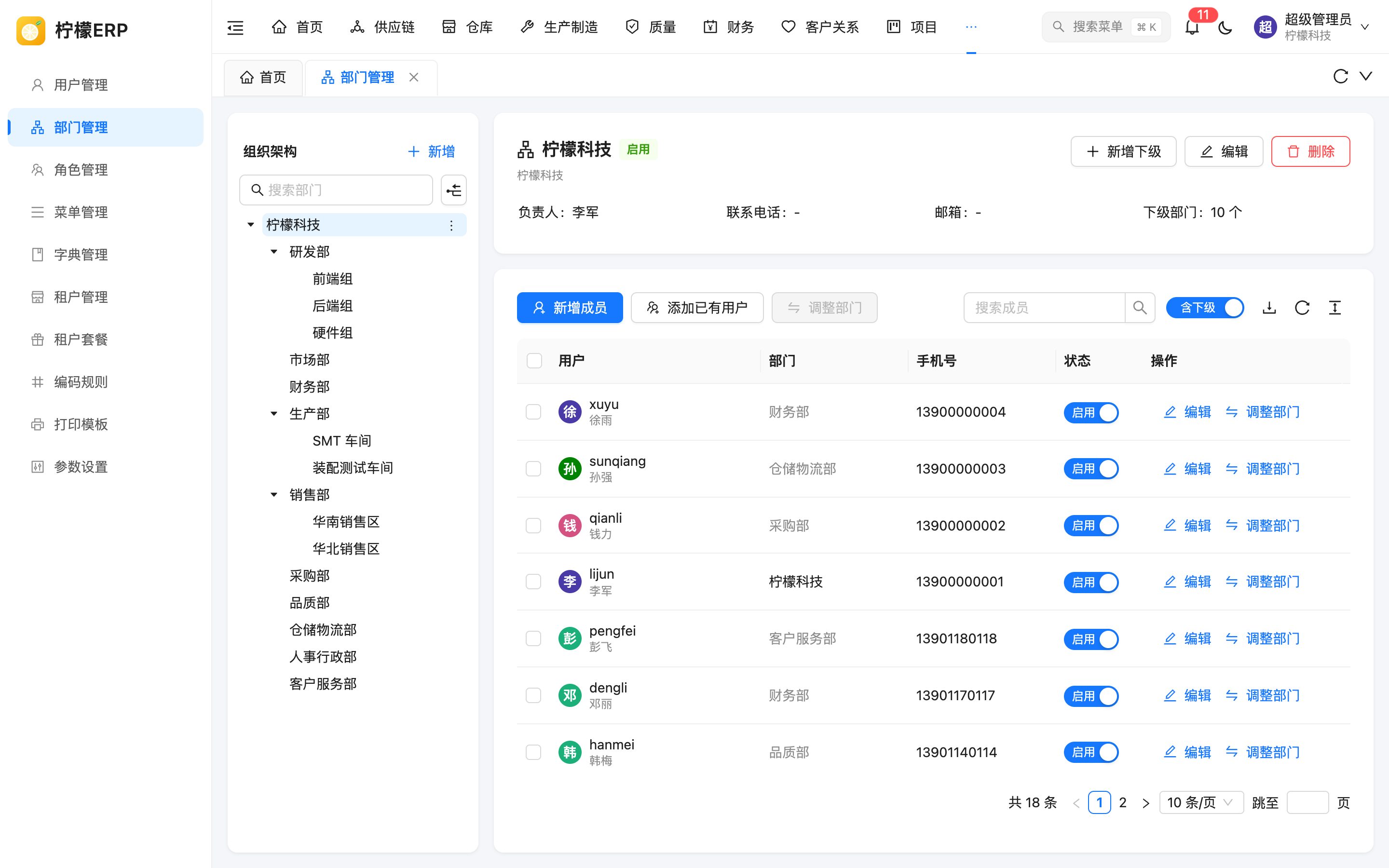The height and width of the screenshot is (868, 1389).
Task: Open the super admin avatar
Action: [1265, 27]
